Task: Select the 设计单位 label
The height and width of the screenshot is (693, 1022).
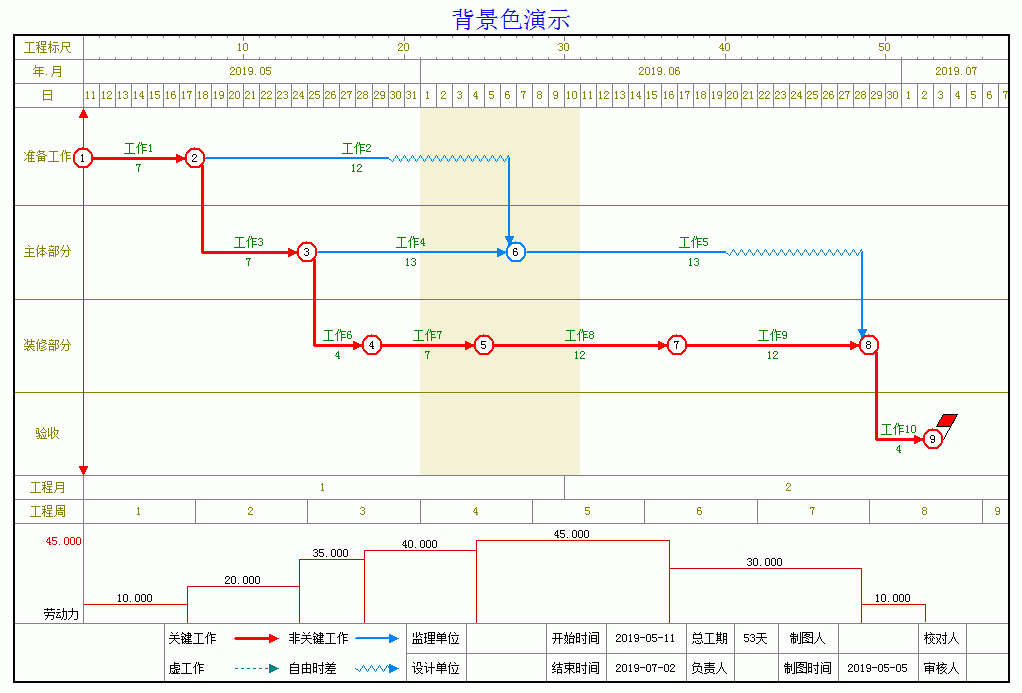Action: point(435,668)
